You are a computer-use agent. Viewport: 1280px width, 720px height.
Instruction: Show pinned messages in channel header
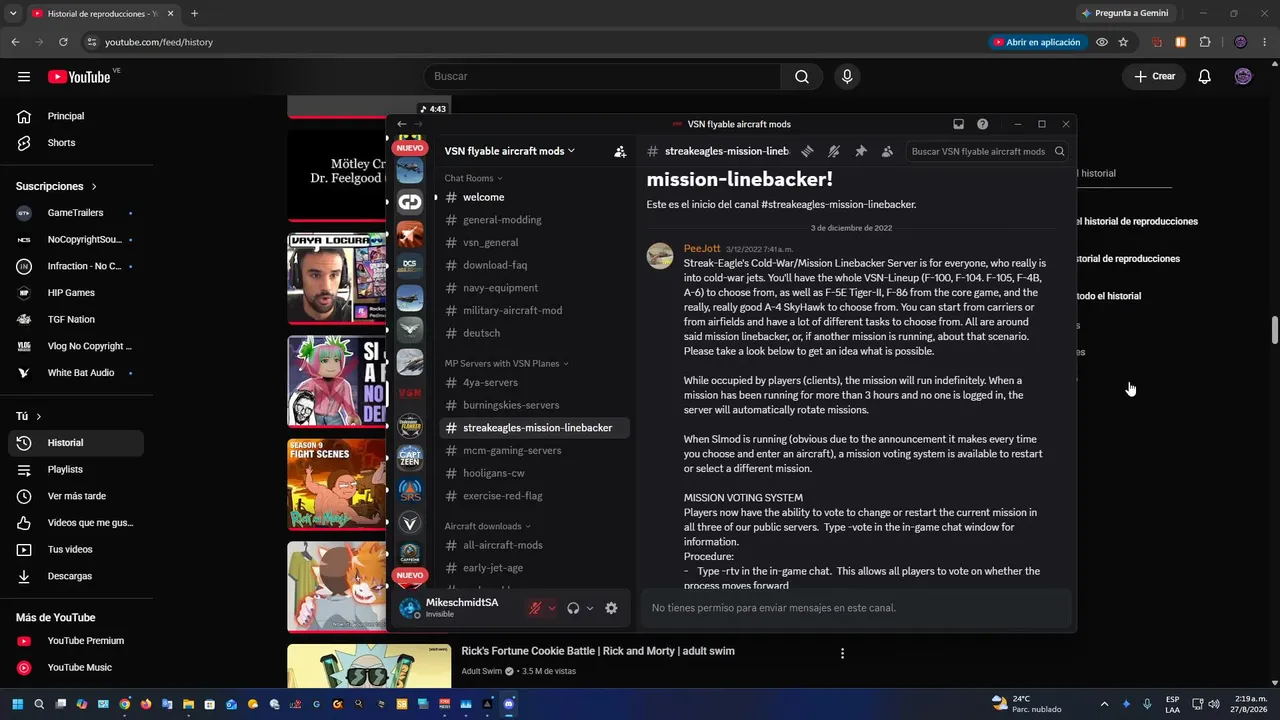[x=860, y=151]
